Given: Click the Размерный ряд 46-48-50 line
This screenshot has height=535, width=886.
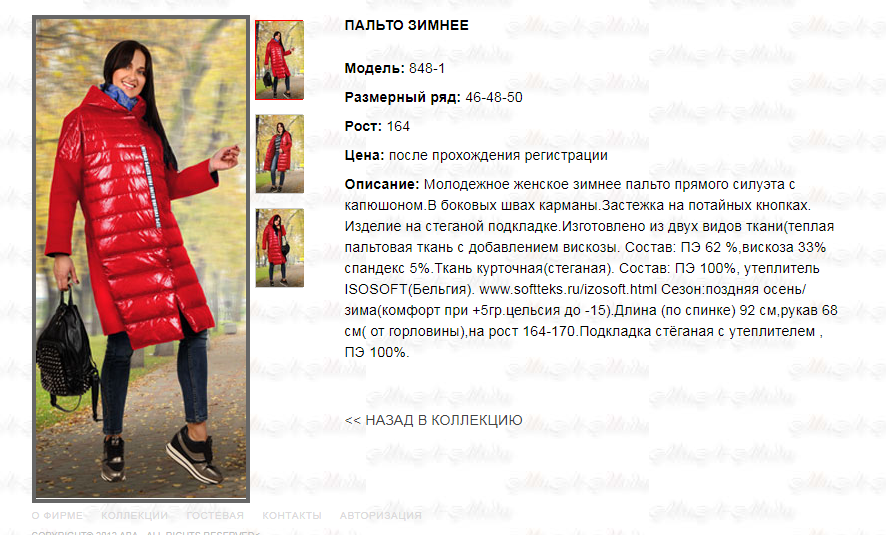Looking at the screenshot, I should pyautogui.click(x=433, y=97).
